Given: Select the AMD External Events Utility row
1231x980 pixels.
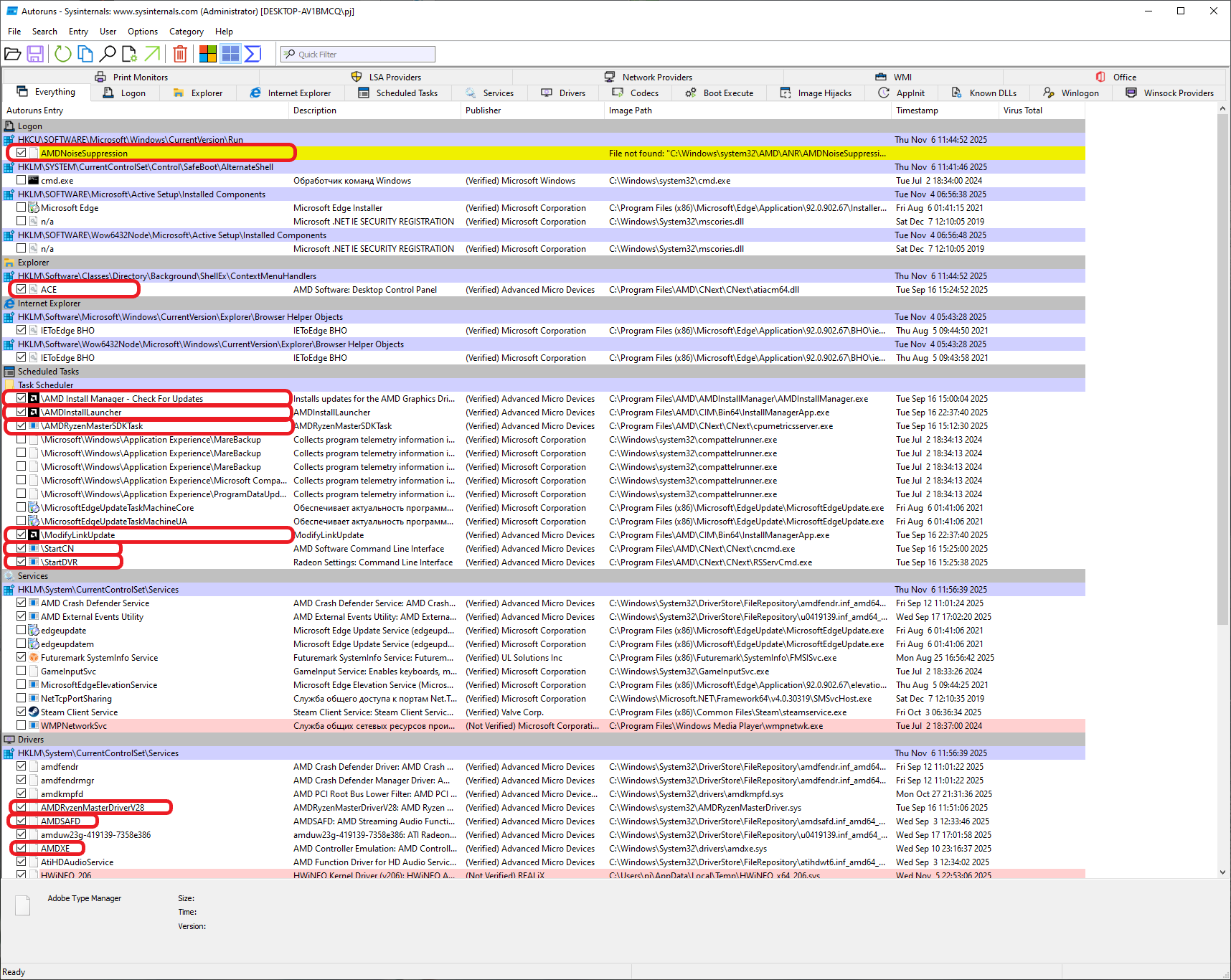Looking at the screenshot, I should click(544, 617).
